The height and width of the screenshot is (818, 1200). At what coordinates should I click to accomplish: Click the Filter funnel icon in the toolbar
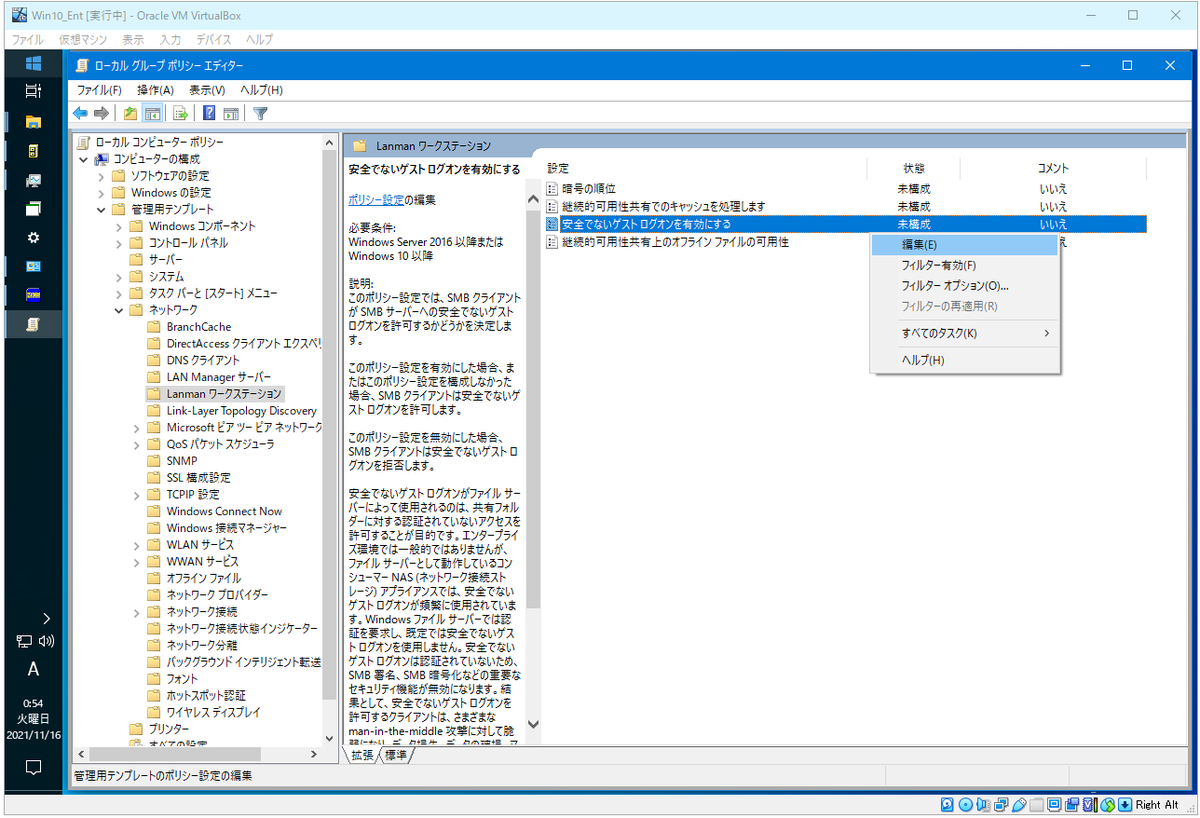point(260,113)
